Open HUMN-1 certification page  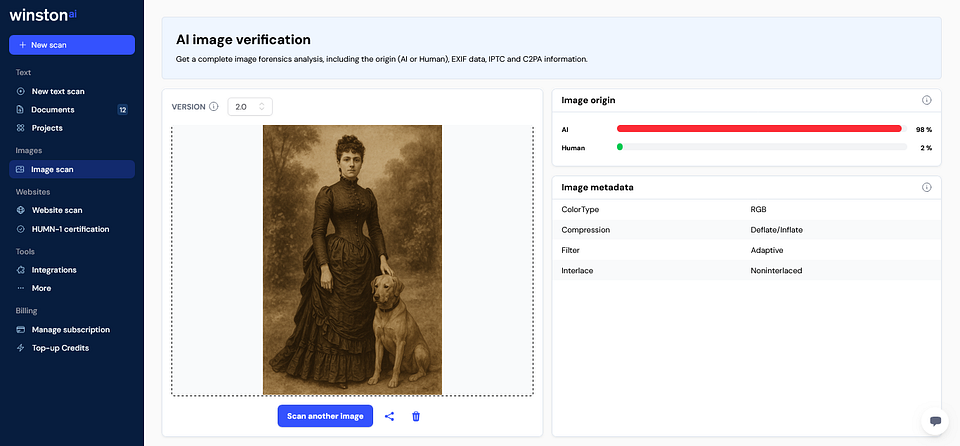coord(70,229)
